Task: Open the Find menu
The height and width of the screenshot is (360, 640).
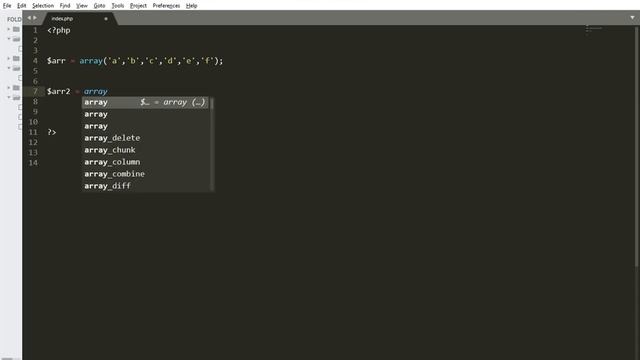Action: point(65,6)
